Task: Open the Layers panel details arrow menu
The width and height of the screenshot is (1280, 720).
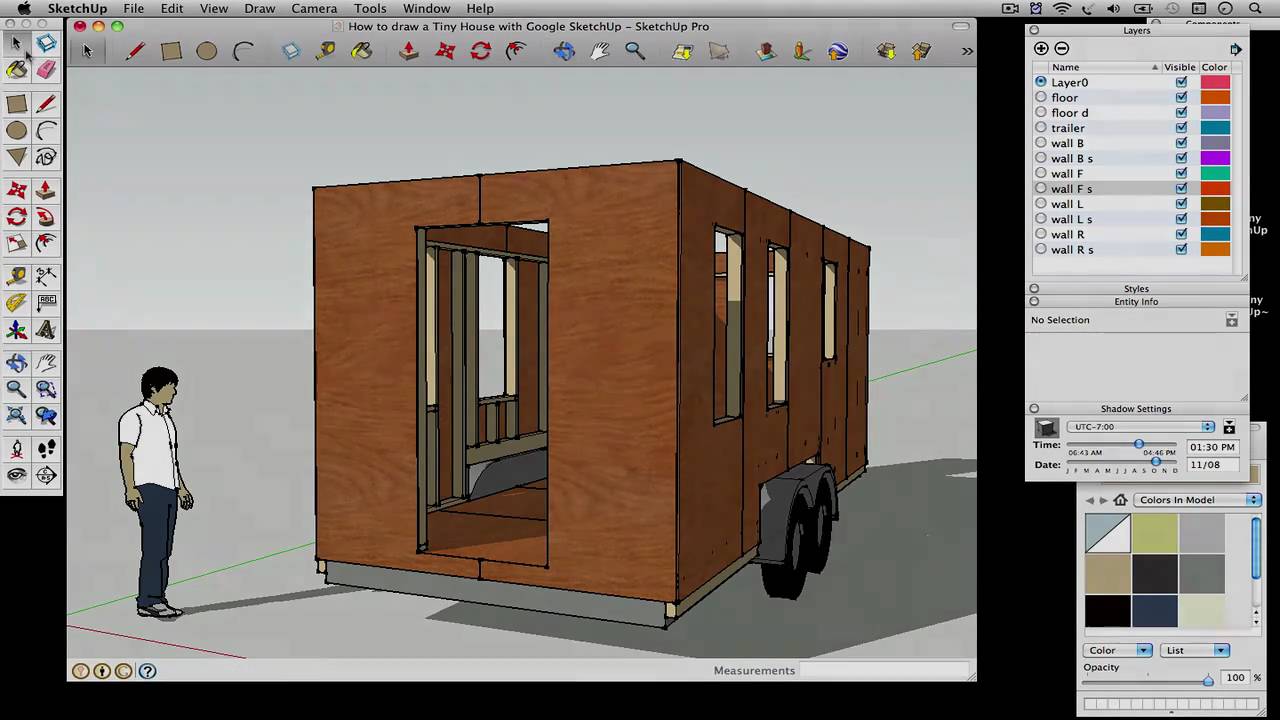Action: coord(1236,49)
